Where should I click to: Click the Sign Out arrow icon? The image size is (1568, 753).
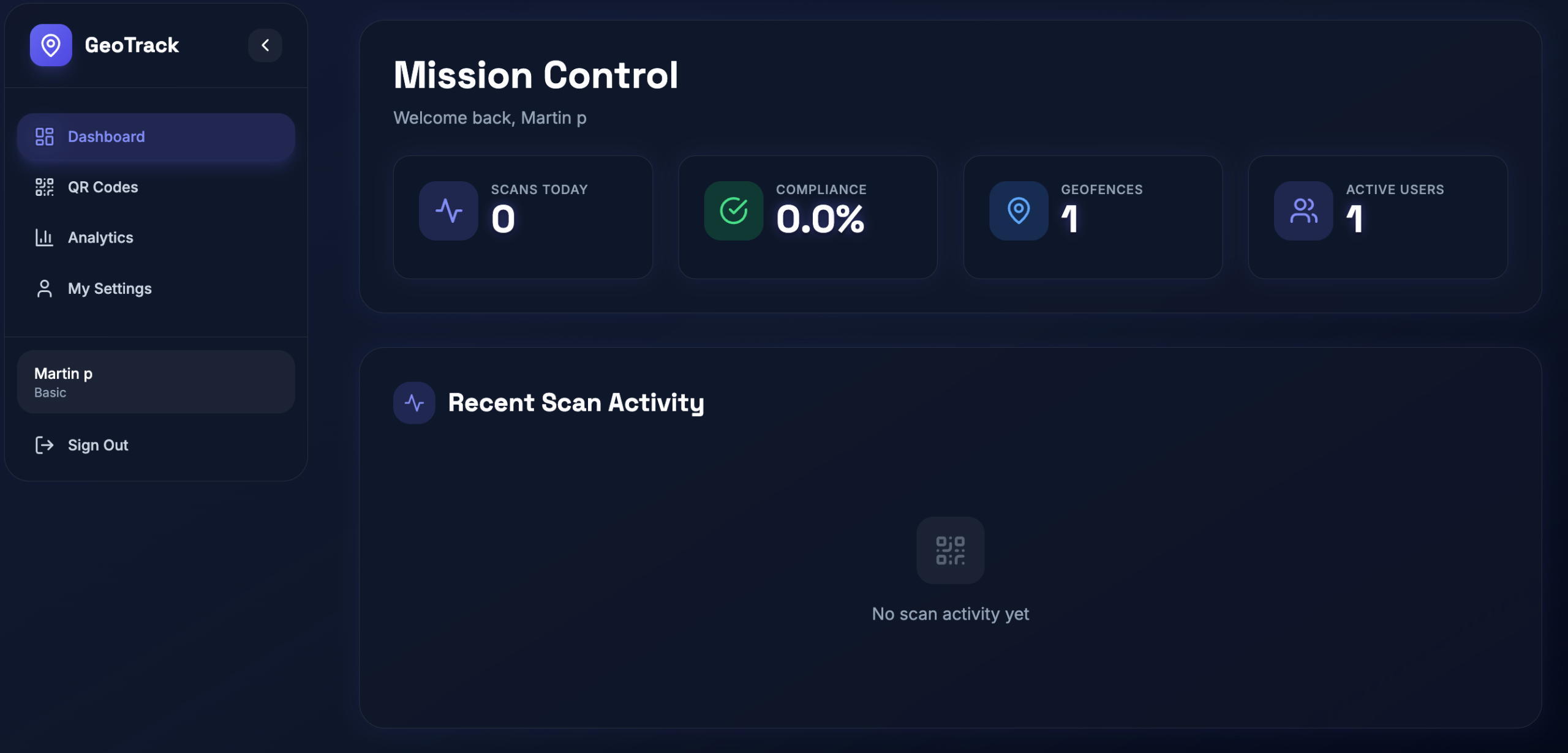coord(44,445)
